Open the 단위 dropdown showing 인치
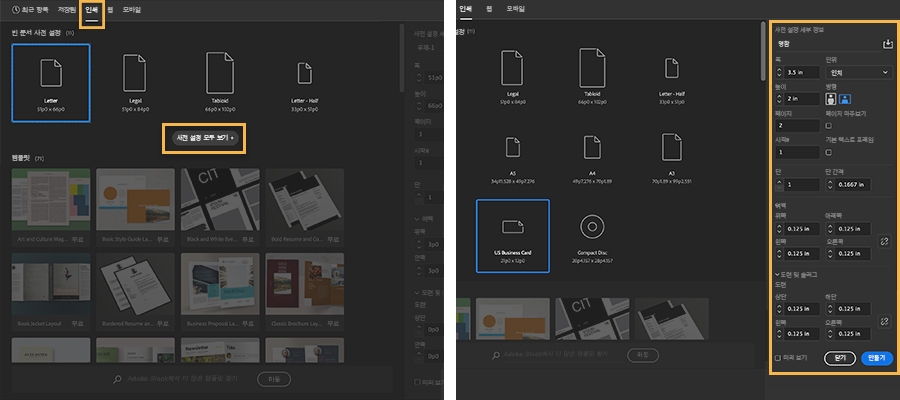900x400 pixels. pyautogui.click(x=858, y=72)
